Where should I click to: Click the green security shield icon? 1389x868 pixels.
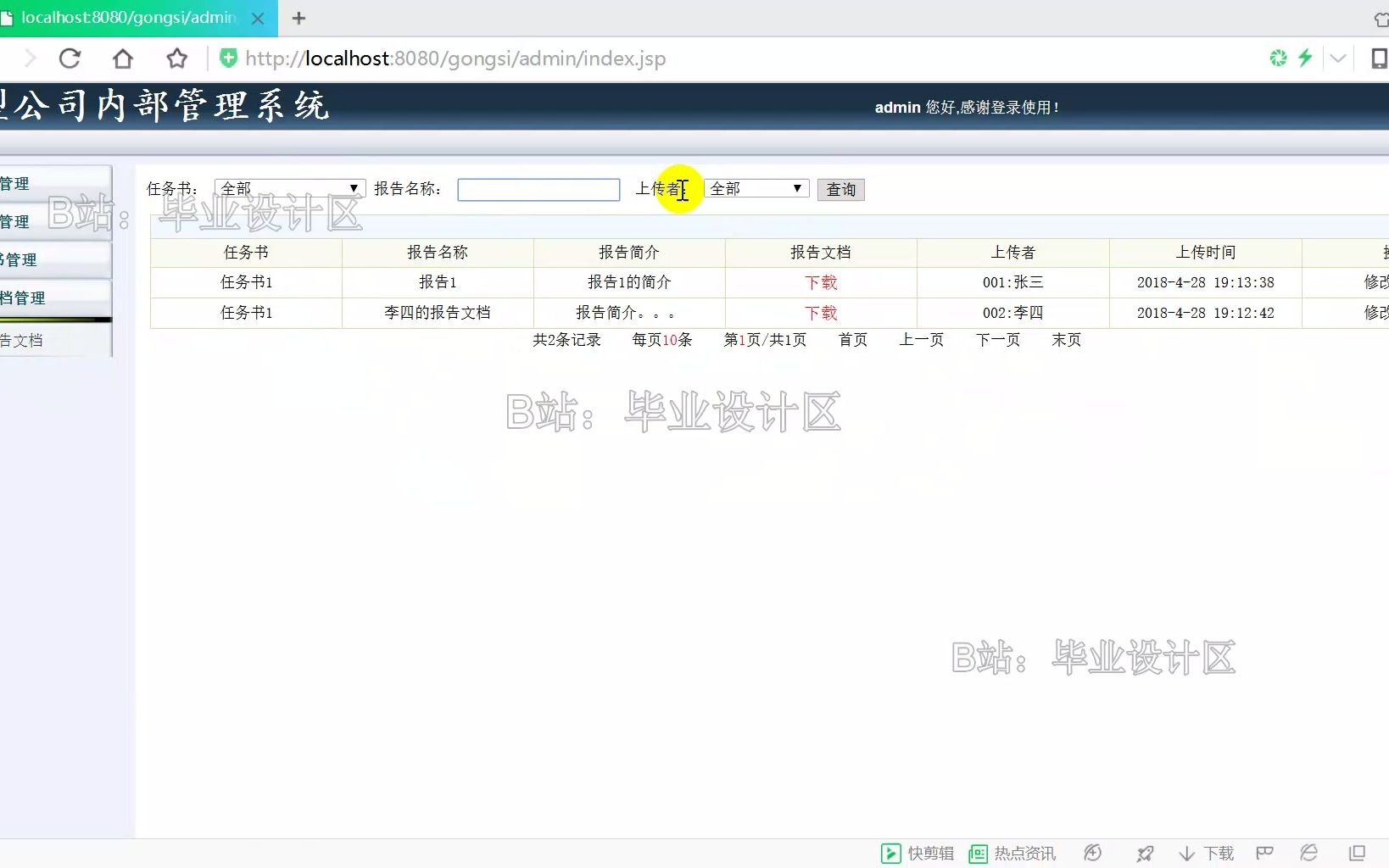pos(228,58)
